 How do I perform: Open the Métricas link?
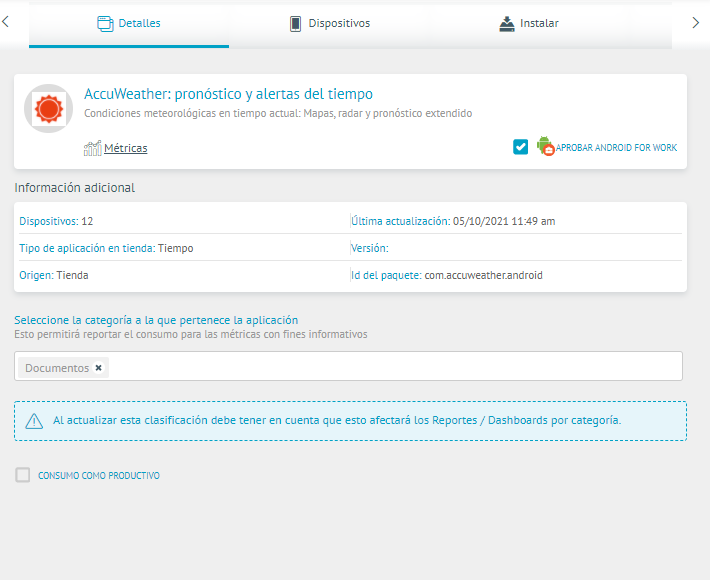pyautogui.click(x=125, y=148)
